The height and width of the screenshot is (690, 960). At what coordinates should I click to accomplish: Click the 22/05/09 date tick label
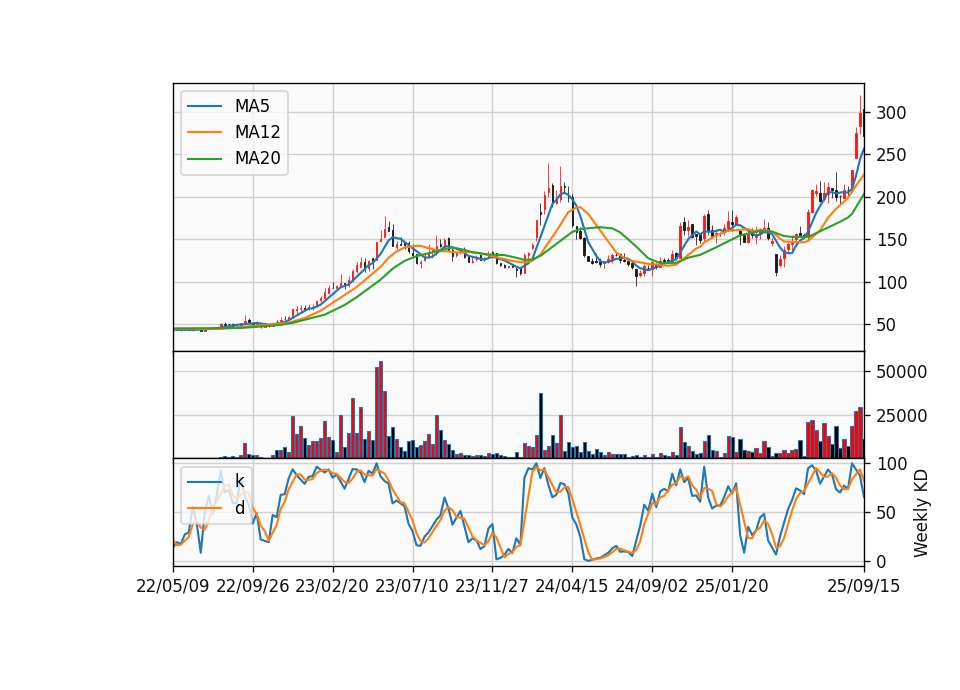[x=173, y=586]
